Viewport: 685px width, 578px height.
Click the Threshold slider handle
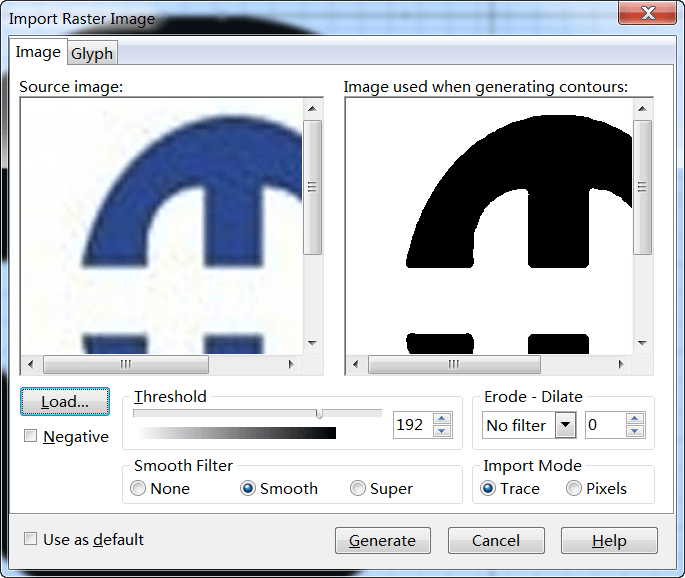pos(319,413)
